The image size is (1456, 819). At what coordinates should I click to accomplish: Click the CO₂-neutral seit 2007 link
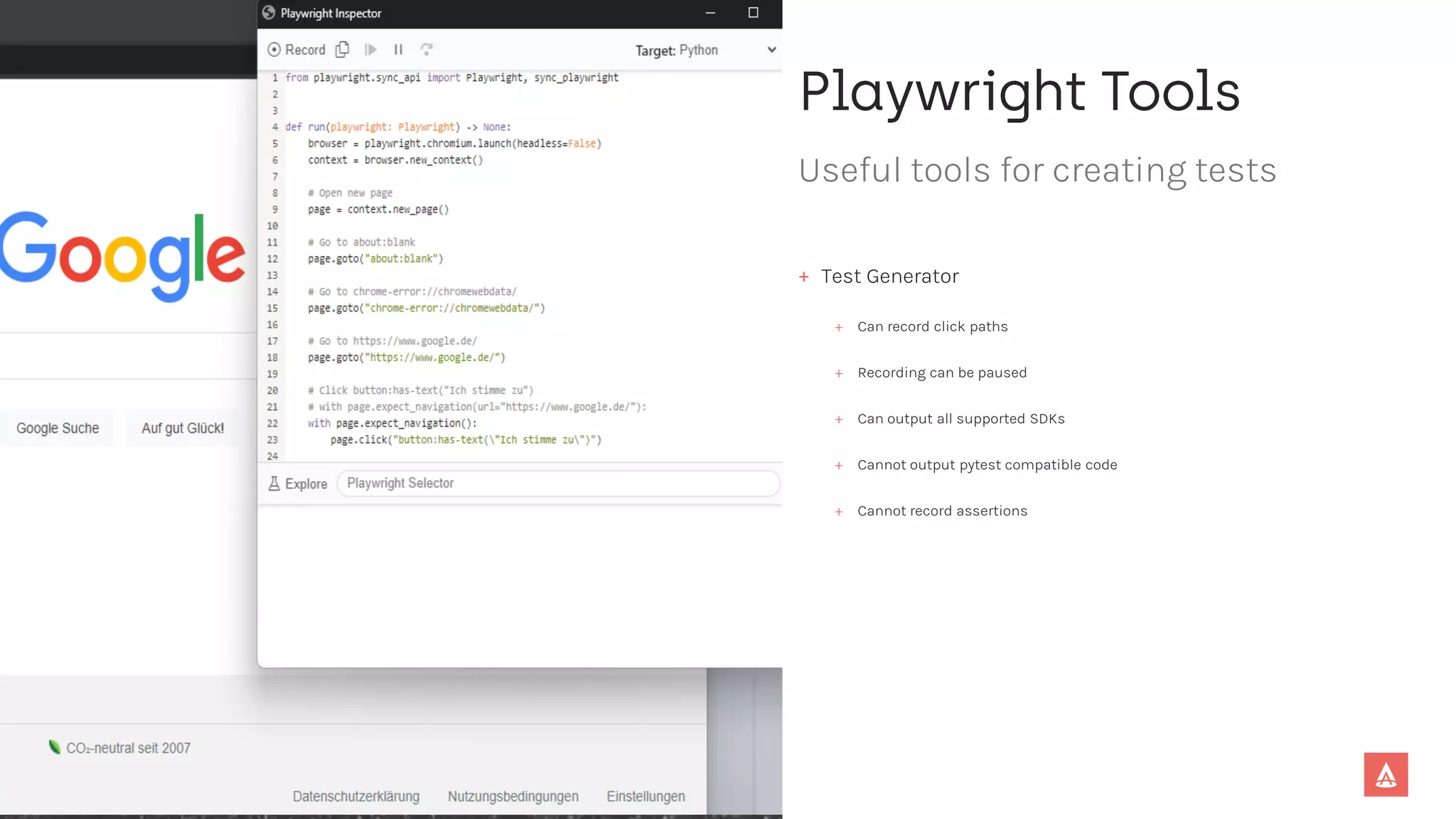pos(128,749)
